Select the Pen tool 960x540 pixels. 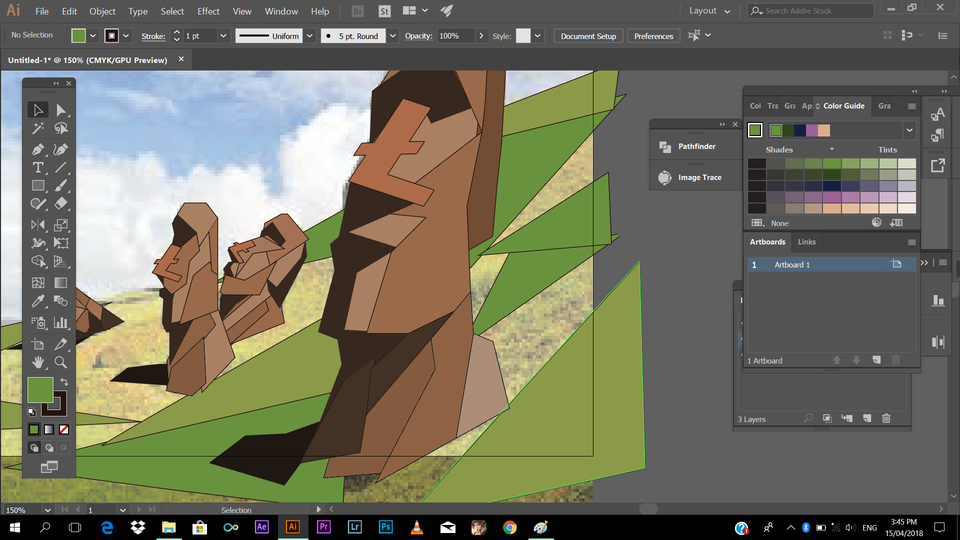coord(38,148)
